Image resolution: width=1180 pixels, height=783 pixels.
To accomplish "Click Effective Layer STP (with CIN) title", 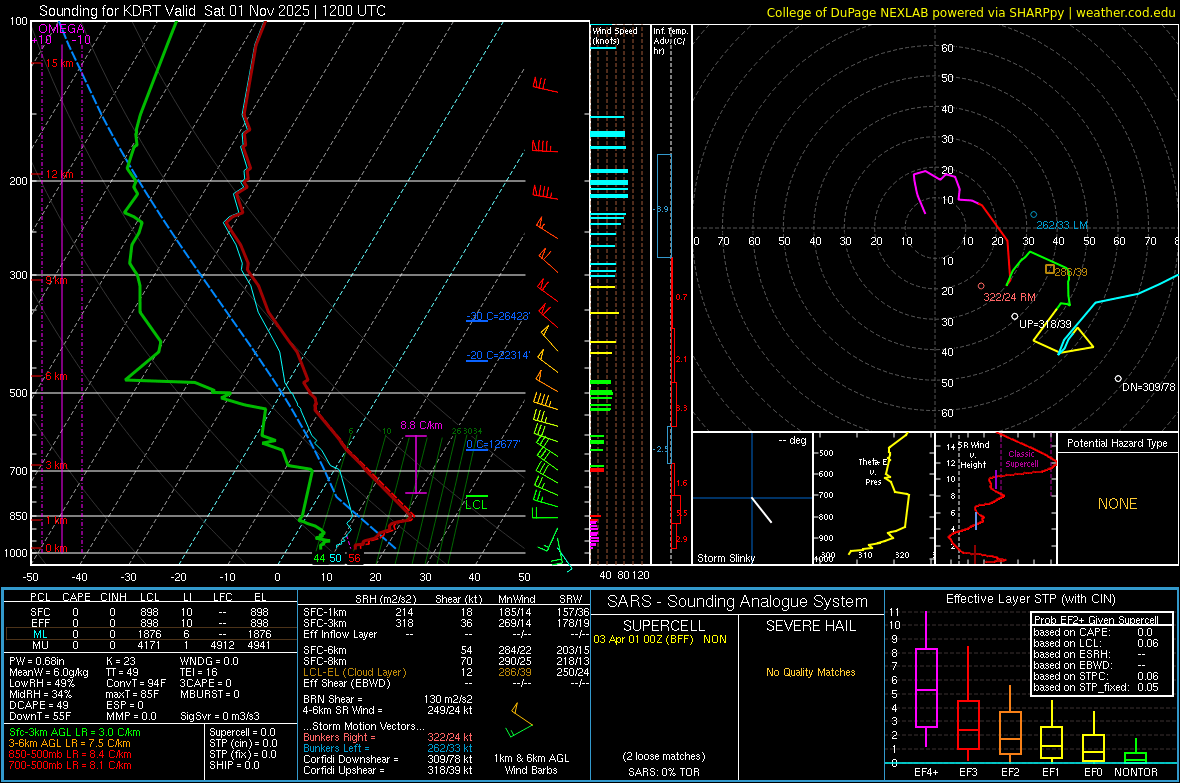I will click(1030, 599).
